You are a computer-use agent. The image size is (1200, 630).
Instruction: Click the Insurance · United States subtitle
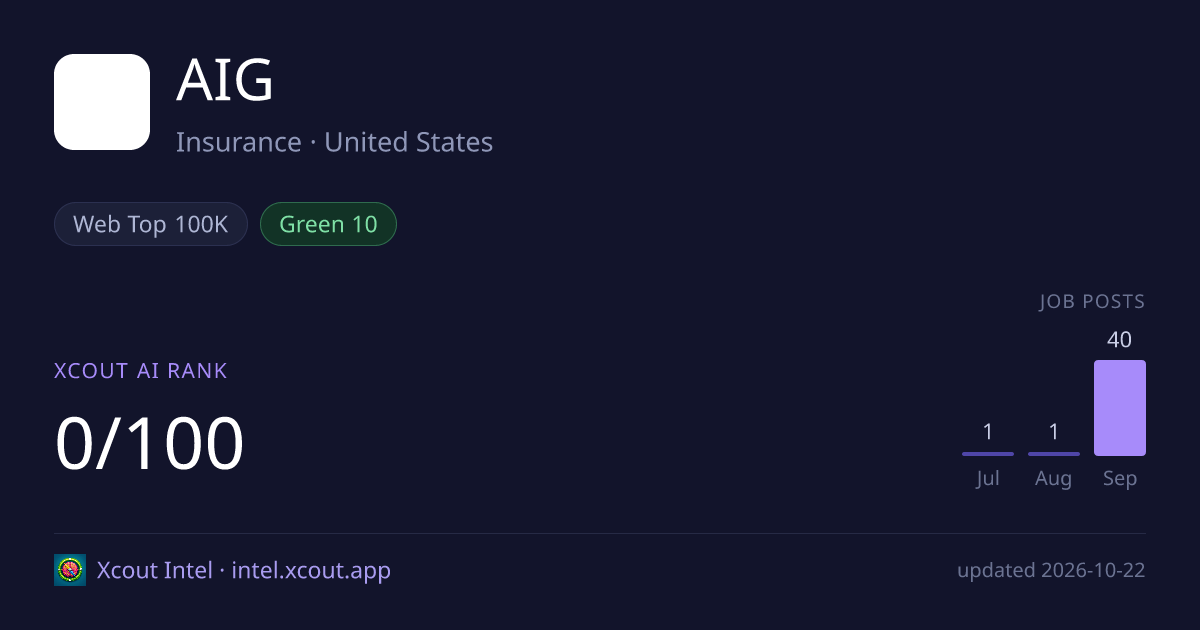334,142
